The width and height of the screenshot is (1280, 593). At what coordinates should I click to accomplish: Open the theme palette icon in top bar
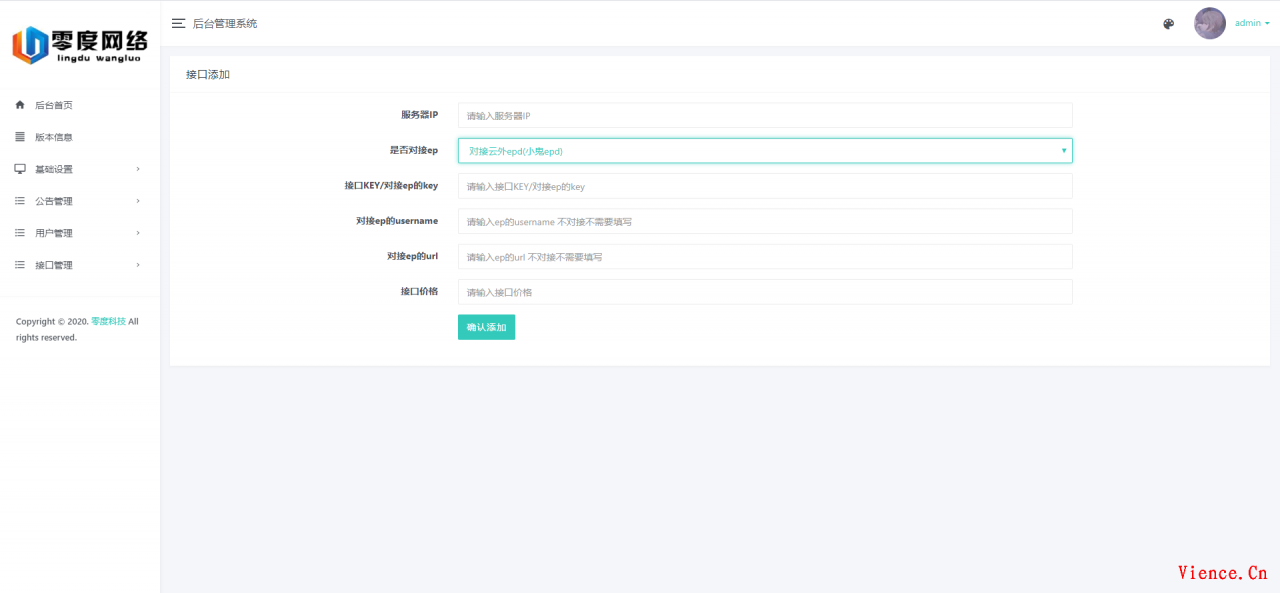(1168, 23)
